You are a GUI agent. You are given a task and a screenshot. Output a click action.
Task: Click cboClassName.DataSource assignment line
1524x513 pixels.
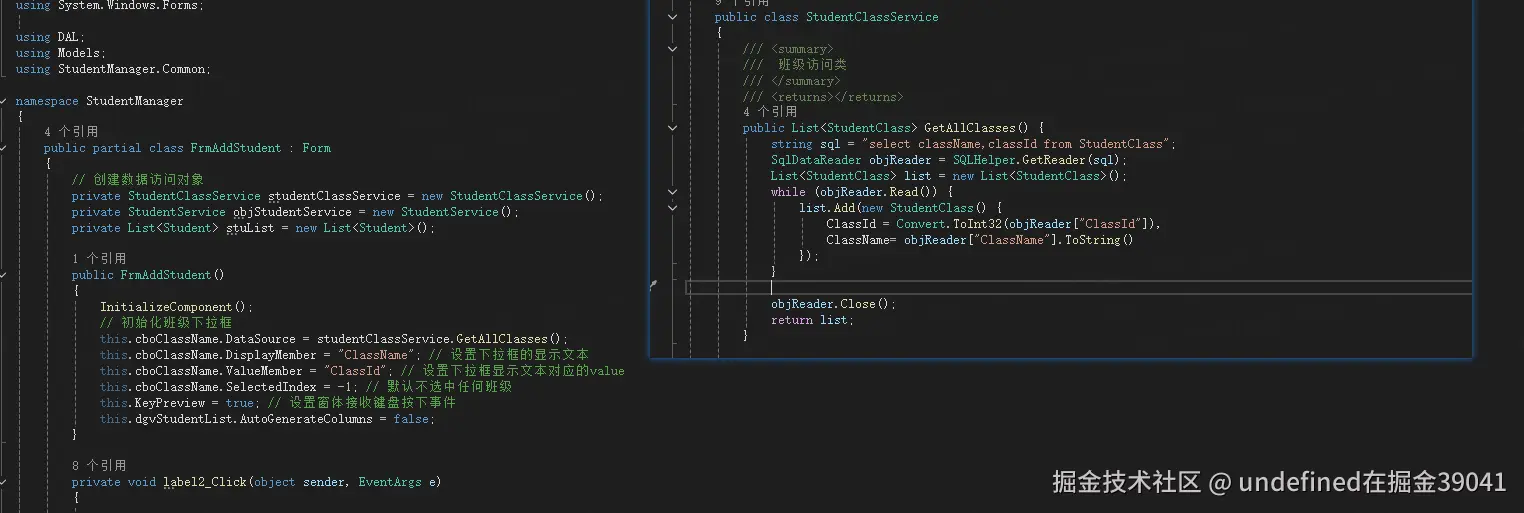click(334, 339)
